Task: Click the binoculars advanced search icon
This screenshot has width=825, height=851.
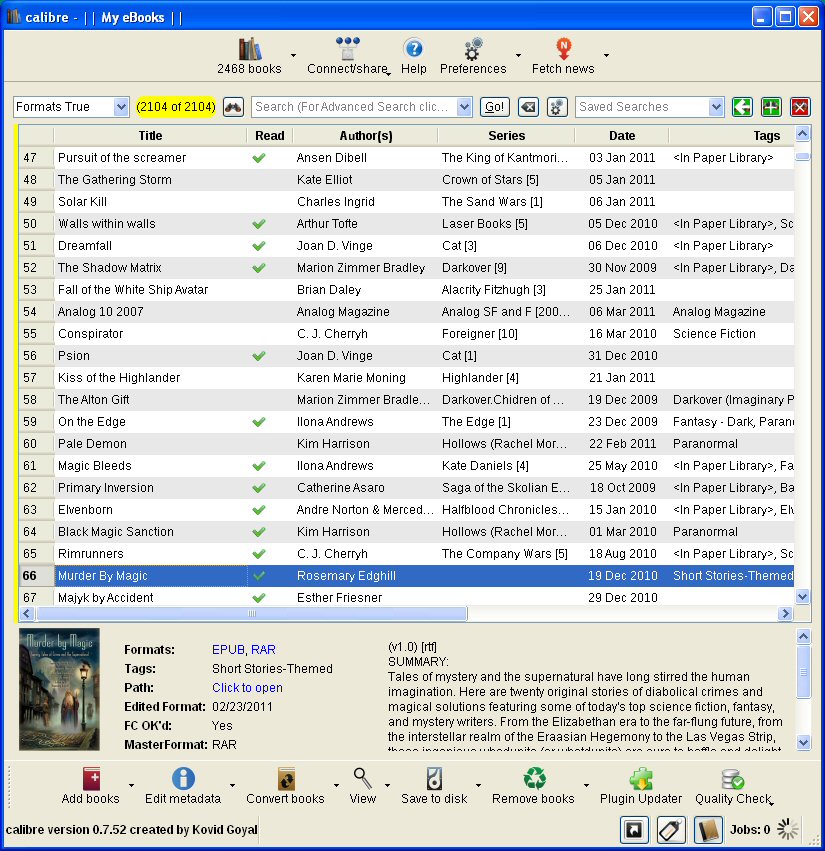Action: tap(233, 107)
